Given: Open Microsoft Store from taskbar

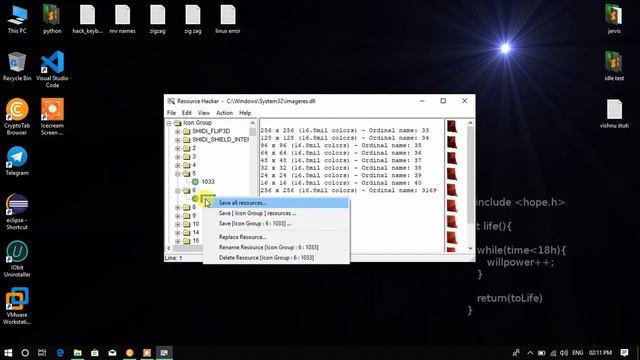Looking at the screenshot, I should pyautogui.click(x=95, y=353).
